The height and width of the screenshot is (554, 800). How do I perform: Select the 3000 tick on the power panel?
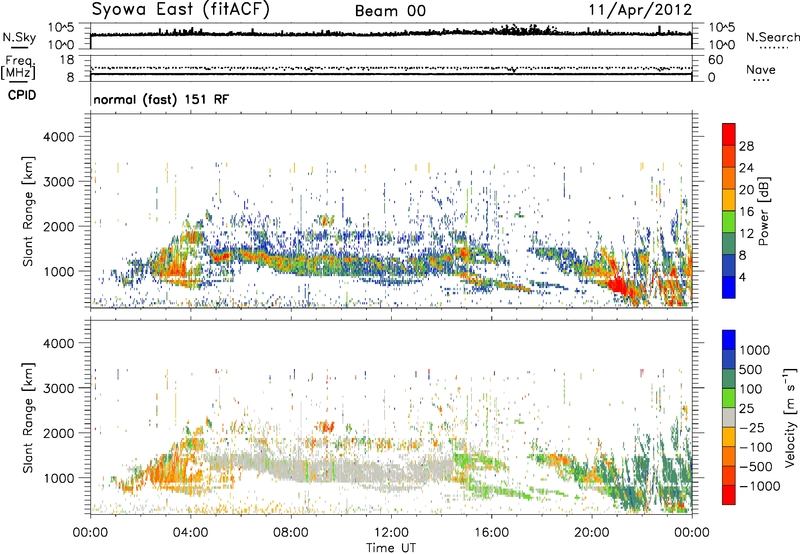click(59, 182)
